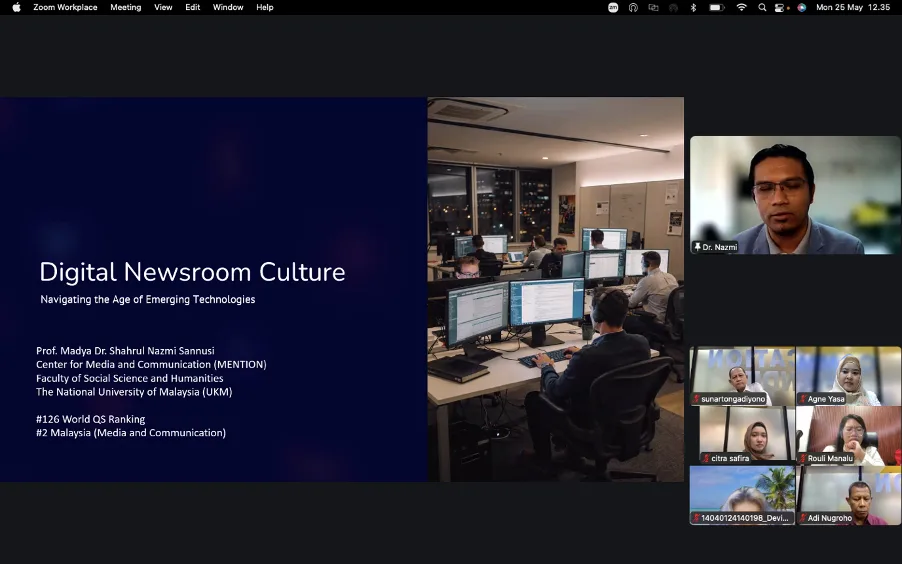Click '#2 Malaysia (Media and Communication)' text

(131, 433)
